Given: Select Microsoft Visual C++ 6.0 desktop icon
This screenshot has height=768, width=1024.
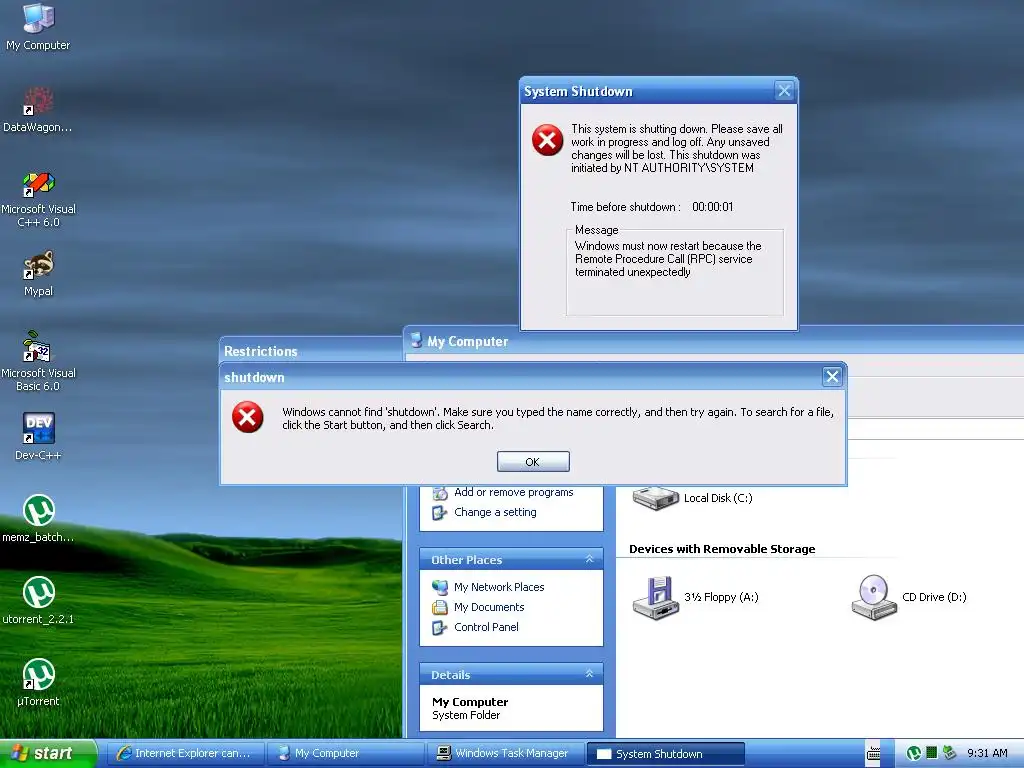Looking at the screenshot, I should coord(38,199).
